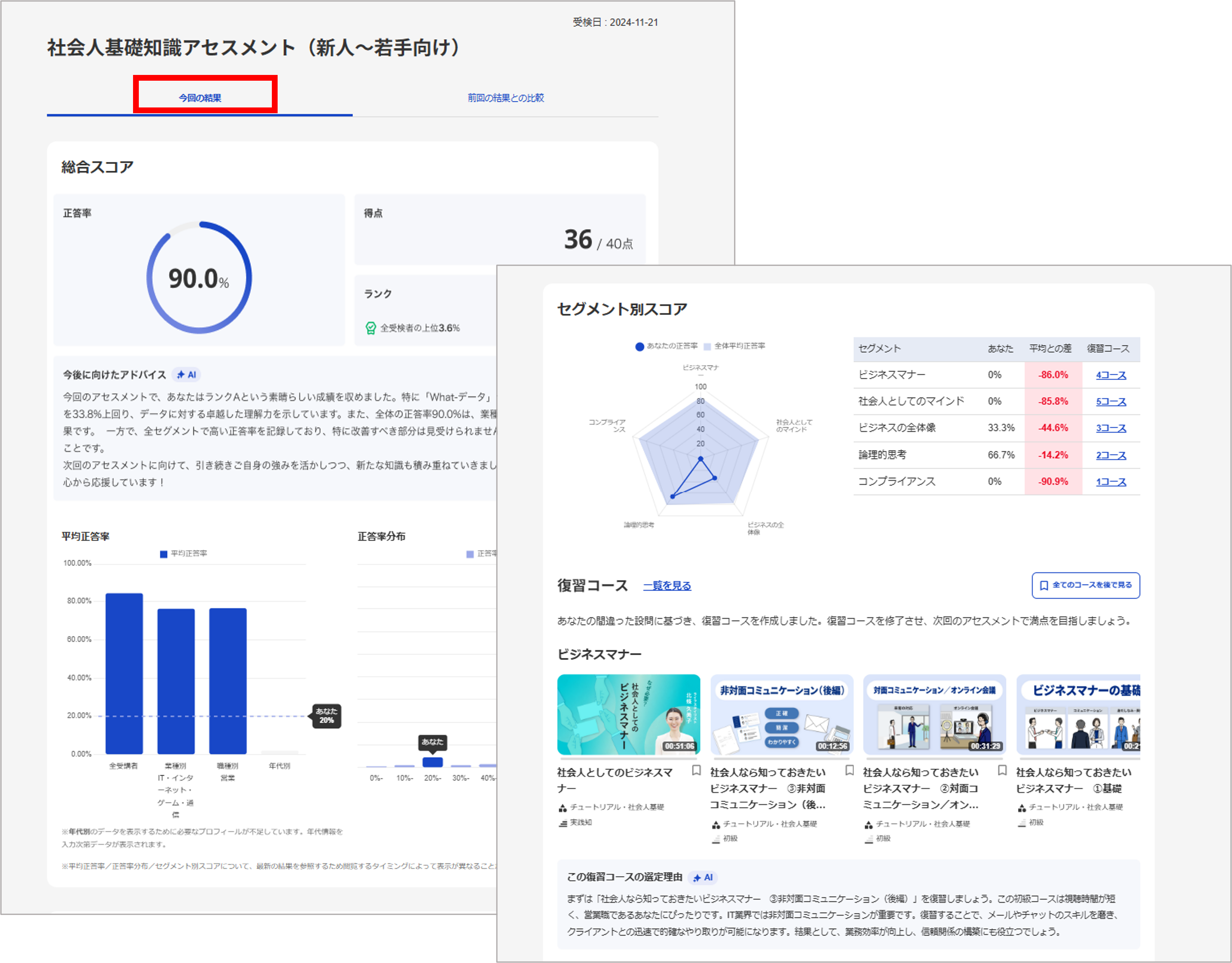
Task: Open thumbnail of 社会人としてのビジネスマナー video
Action: pyautogui.click(x=629, y=714)
